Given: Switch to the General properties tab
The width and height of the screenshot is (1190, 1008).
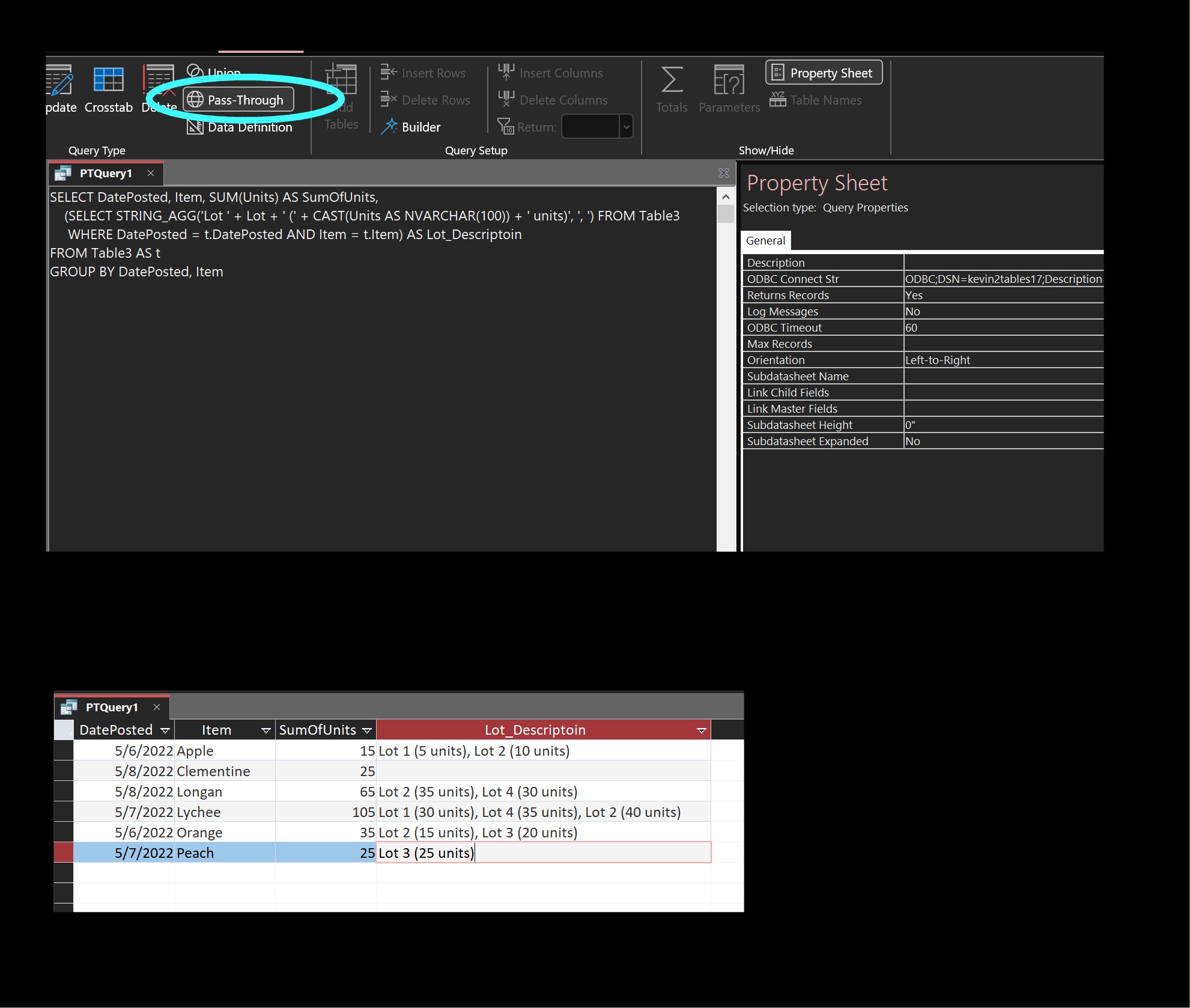Looking at the screenshot, I should tap(765, 240).
